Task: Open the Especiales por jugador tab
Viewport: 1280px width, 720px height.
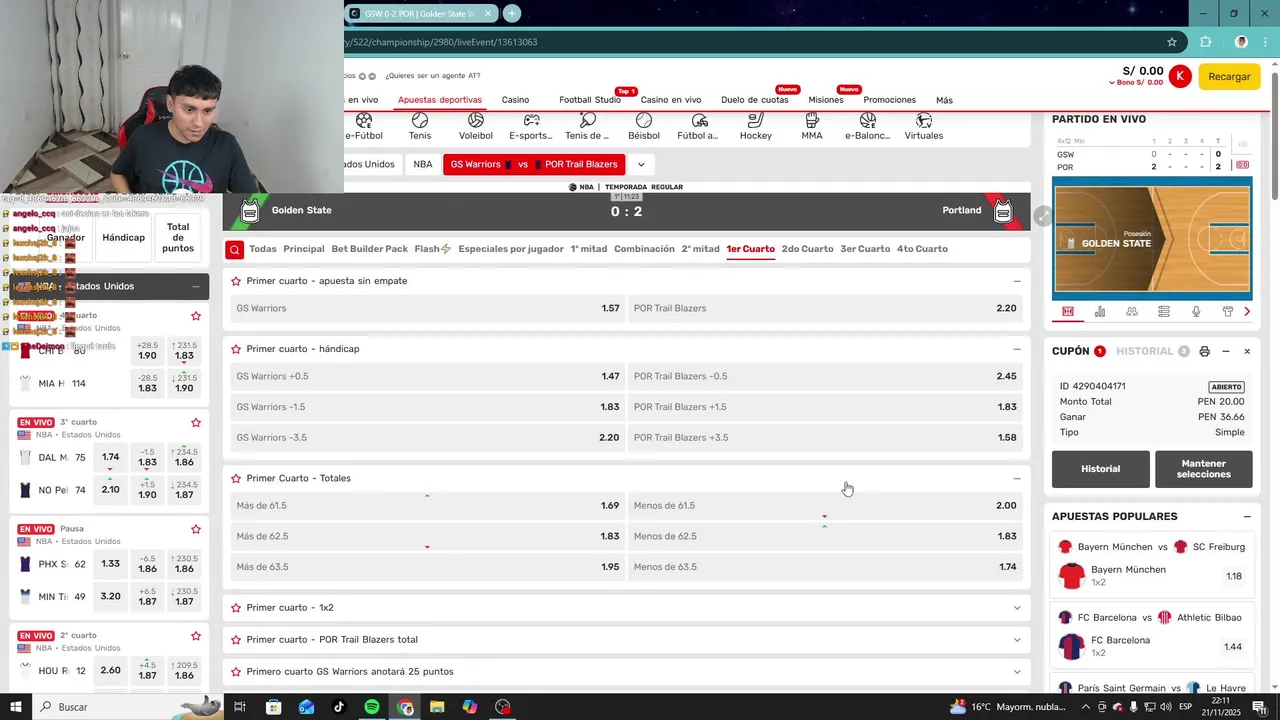Action: (x=511, y=249)
